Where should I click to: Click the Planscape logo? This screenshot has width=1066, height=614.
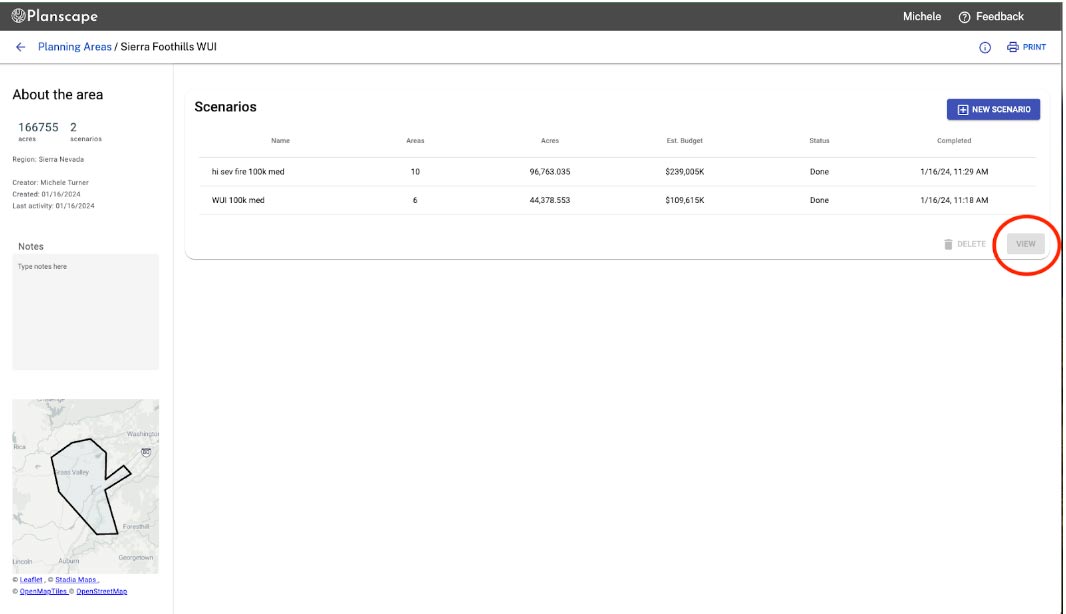(55, 16)
